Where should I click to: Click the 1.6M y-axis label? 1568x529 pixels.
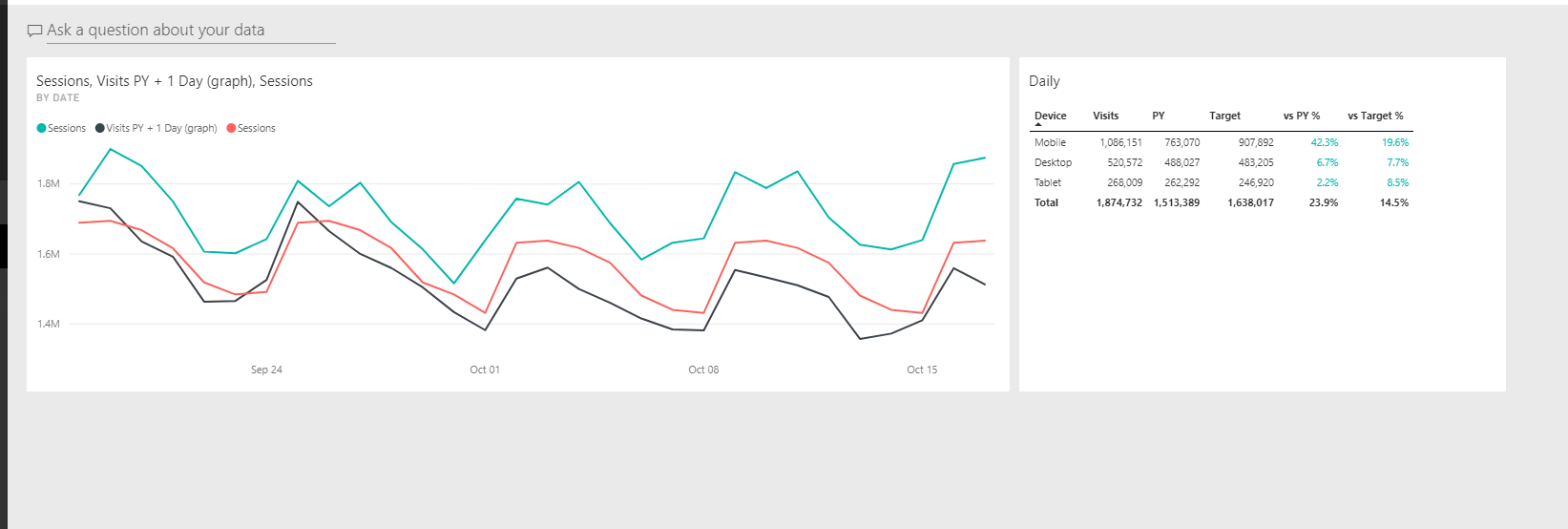tap(49, 254)
